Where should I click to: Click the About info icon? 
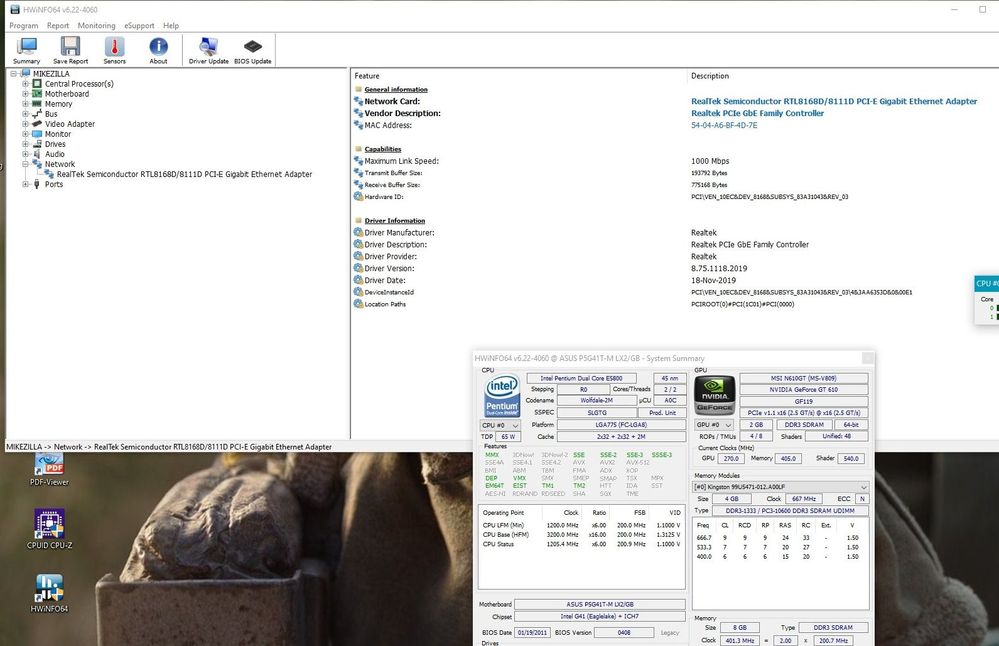pos(158,50)
